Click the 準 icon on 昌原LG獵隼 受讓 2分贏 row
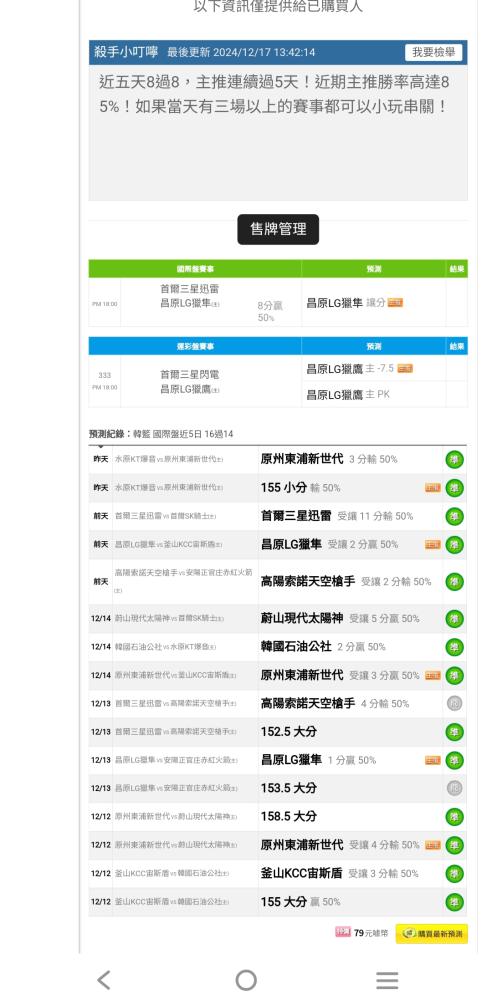 click(x=454, y=545)
